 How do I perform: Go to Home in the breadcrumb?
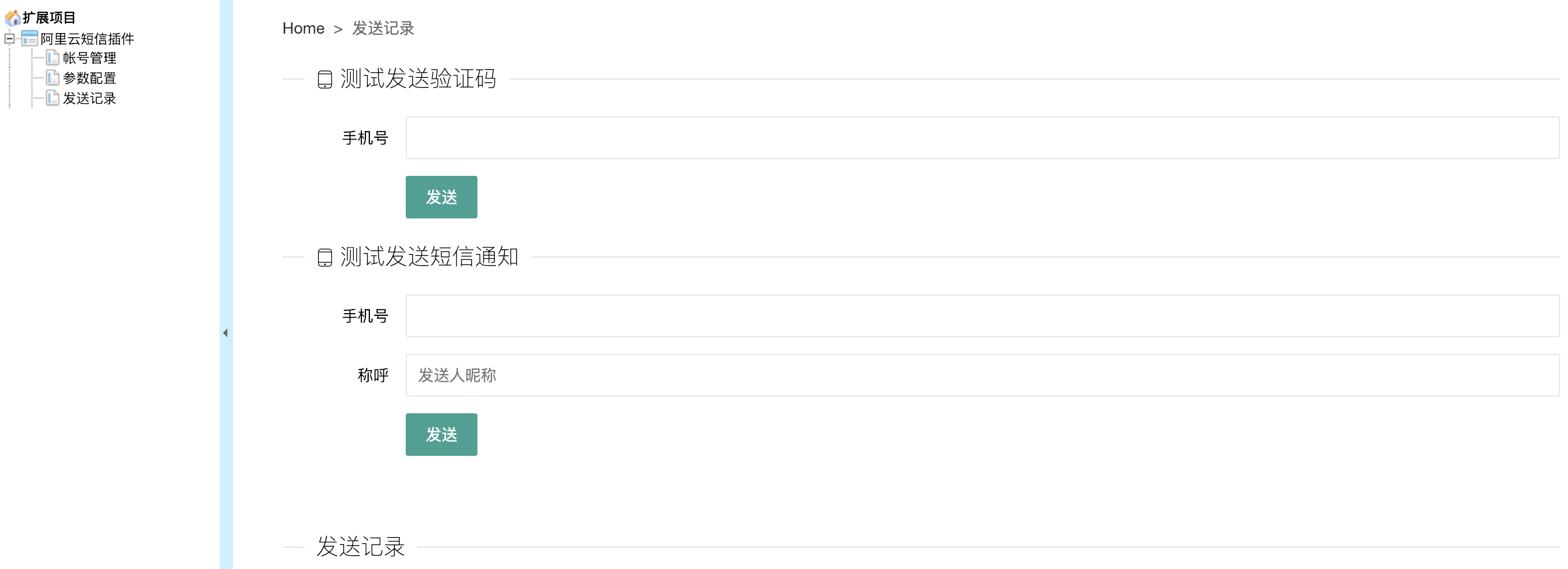(303, 28)
